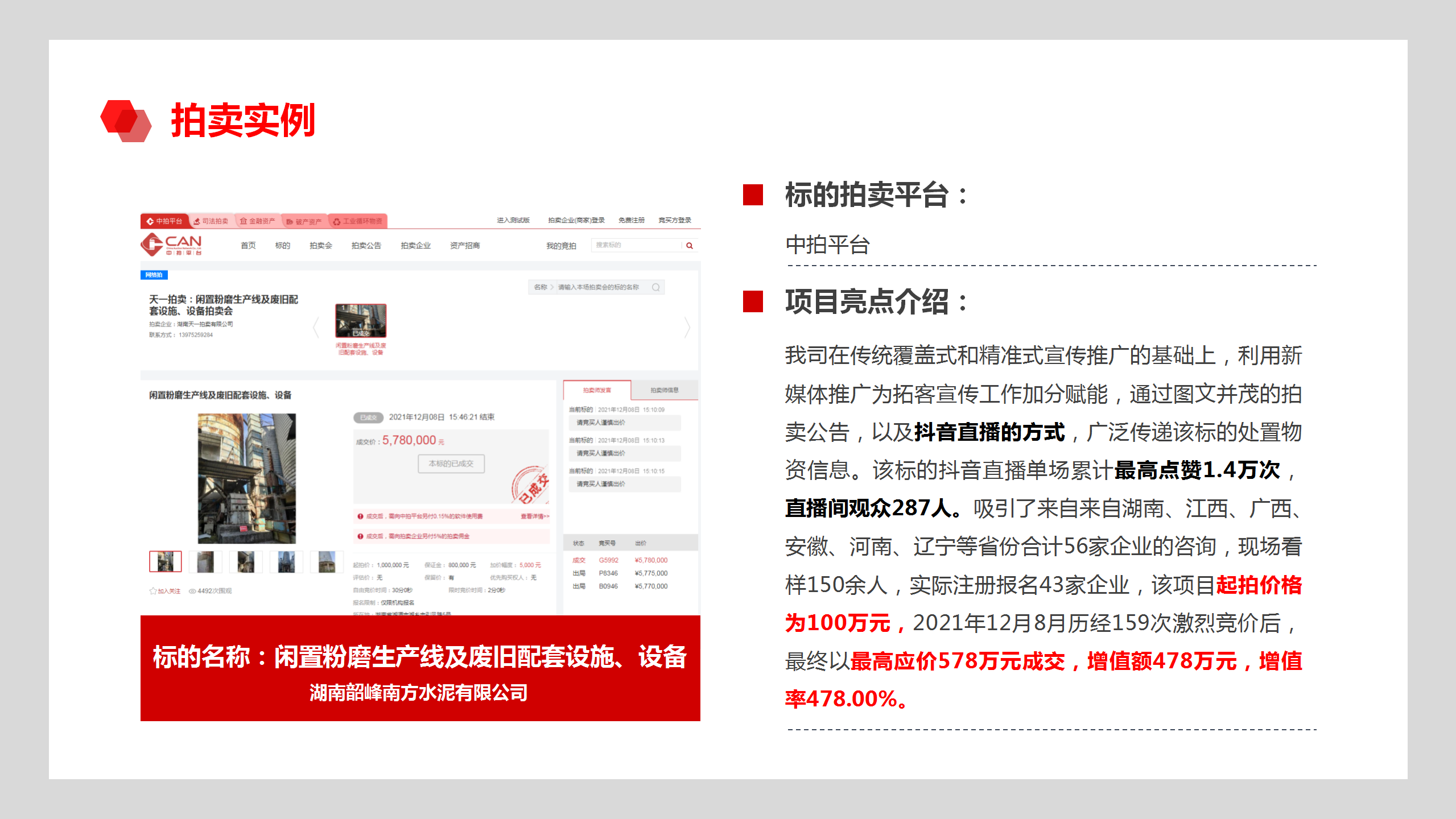Screen dimensions: 1456x819
Task: Click the winning bid row G5992
Action: tap(630, 560)
